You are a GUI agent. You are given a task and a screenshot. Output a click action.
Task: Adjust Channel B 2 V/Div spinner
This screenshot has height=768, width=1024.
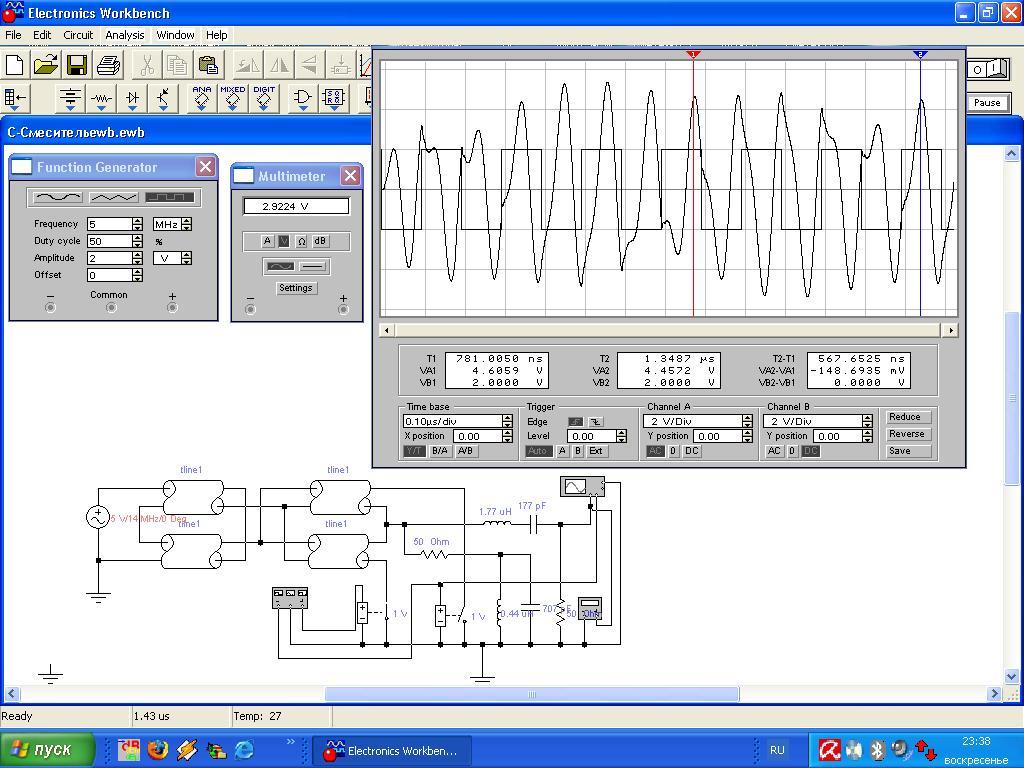(867, 421)
